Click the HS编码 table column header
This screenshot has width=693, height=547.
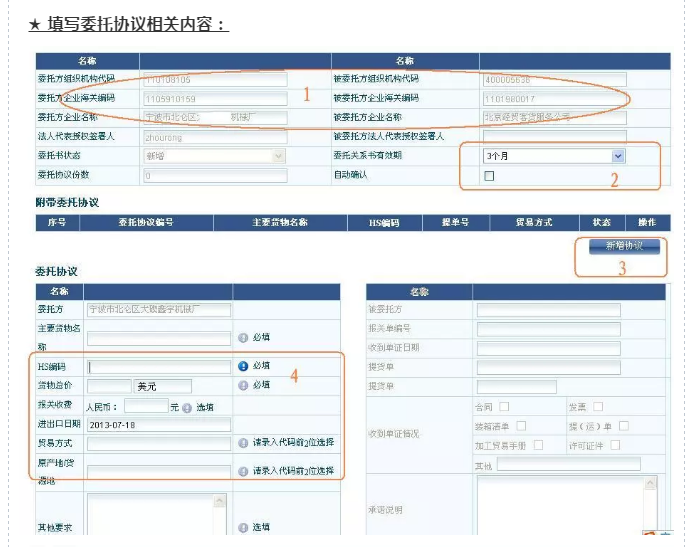(384, 223)
